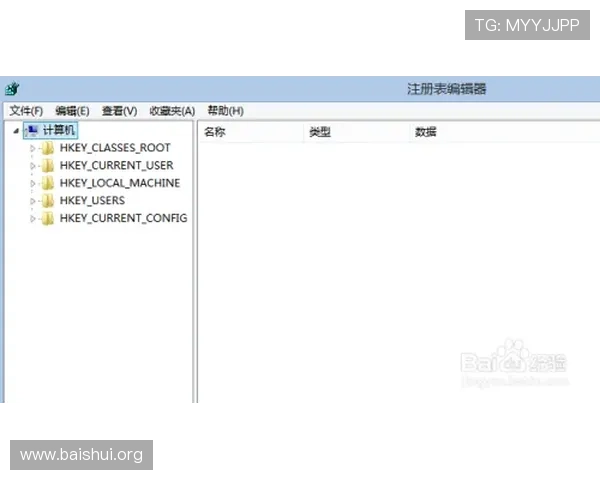Click the HKEY_CLASSES_ROOT folder icon
The image size is (600, 480).
tap(48, 148)
